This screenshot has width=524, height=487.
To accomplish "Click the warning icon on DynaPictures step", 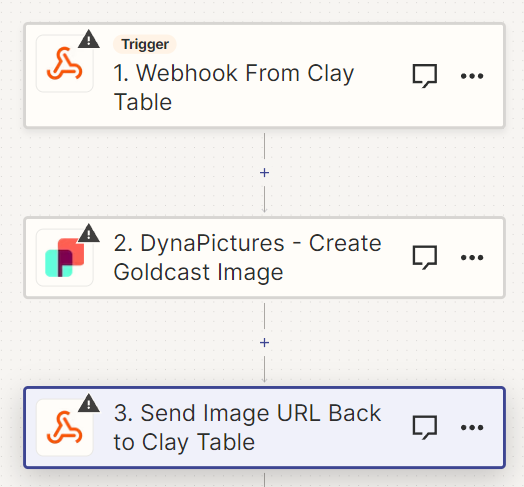I will tap(89, 233).
